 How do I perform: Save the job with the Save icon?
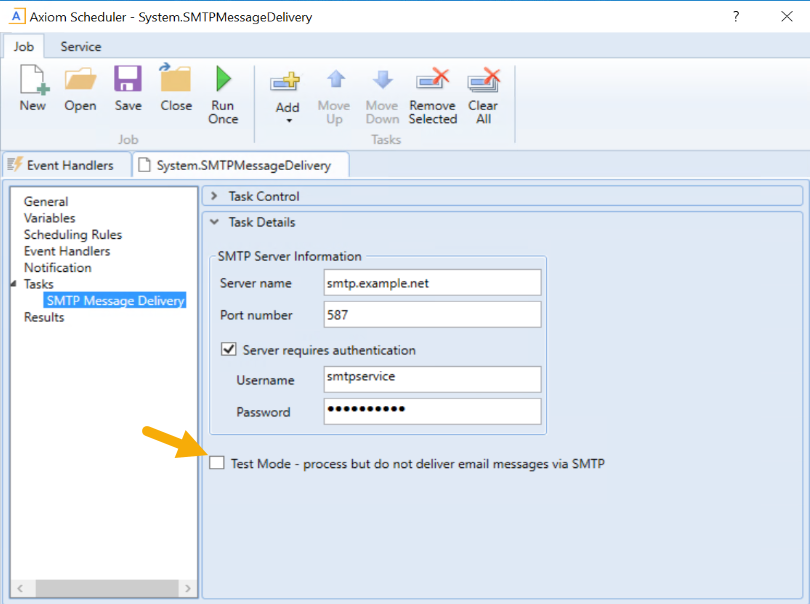pos(128,79)
